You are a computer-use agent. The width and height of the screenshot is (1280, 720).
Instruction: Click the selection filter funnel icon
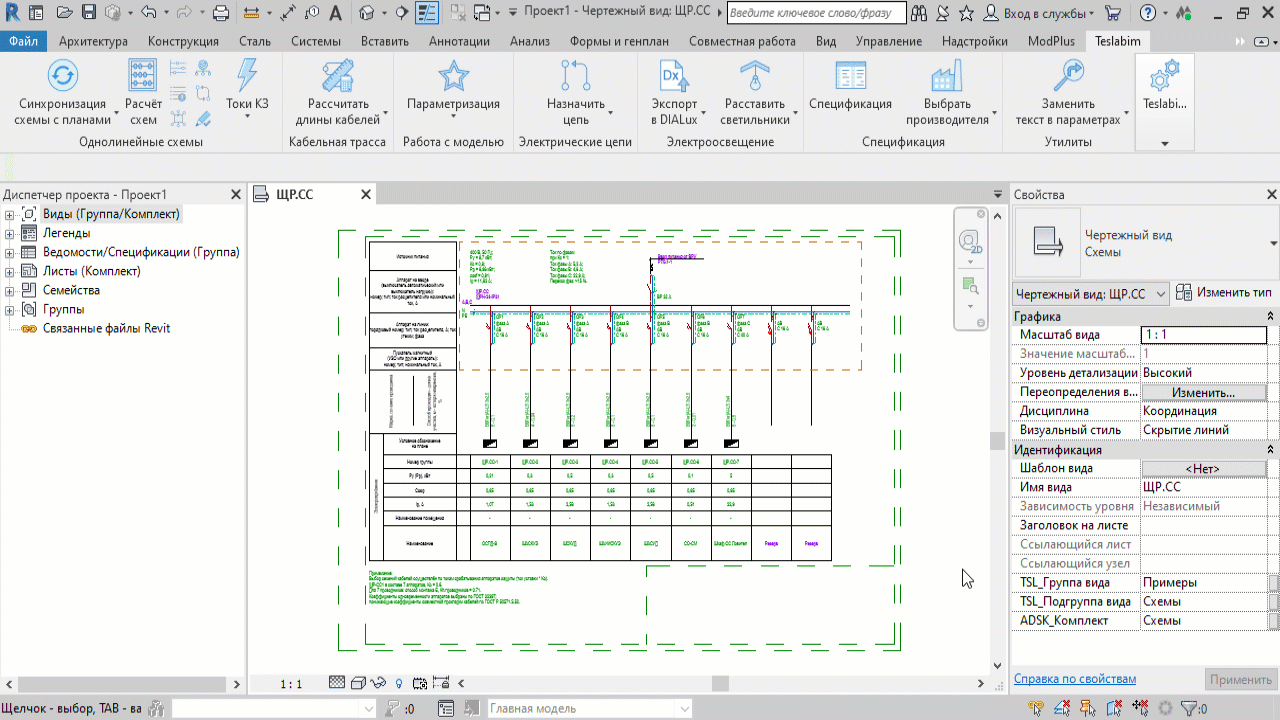[x=1190, y=709]
